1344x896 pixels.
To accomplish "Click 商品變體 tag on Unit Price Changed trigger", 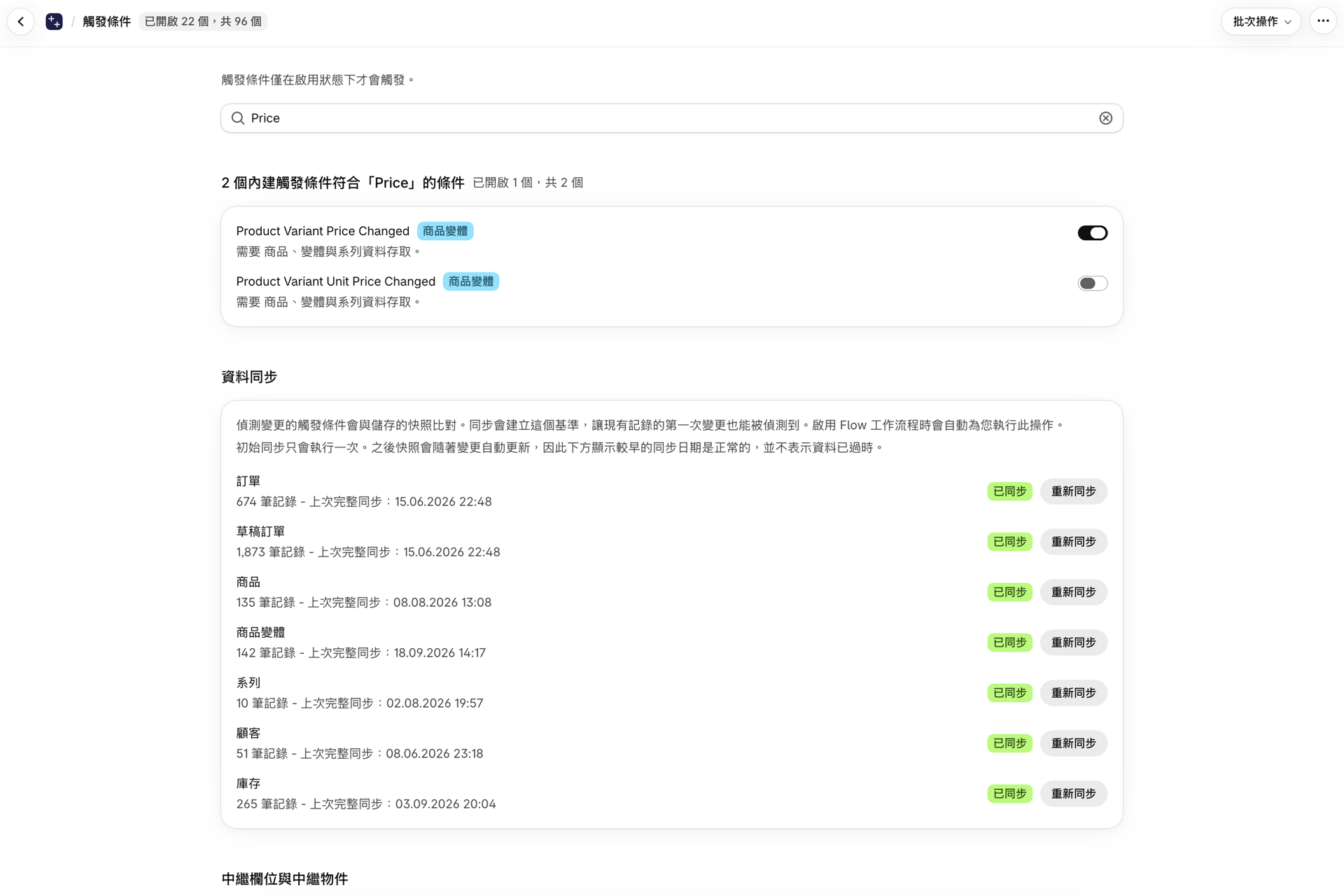I will pyautogui.click(x=471, y=281).
